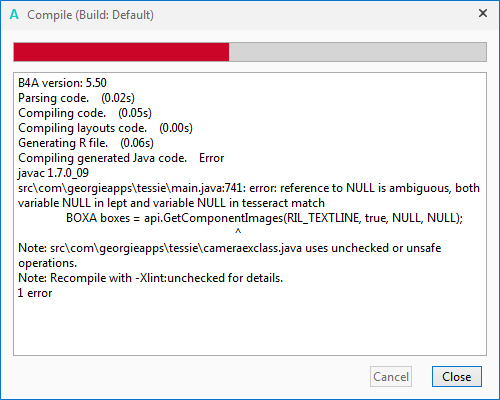Screen dimensions: 500x400
Task: Click the cameraexclass.java note line
Action: 230,255
